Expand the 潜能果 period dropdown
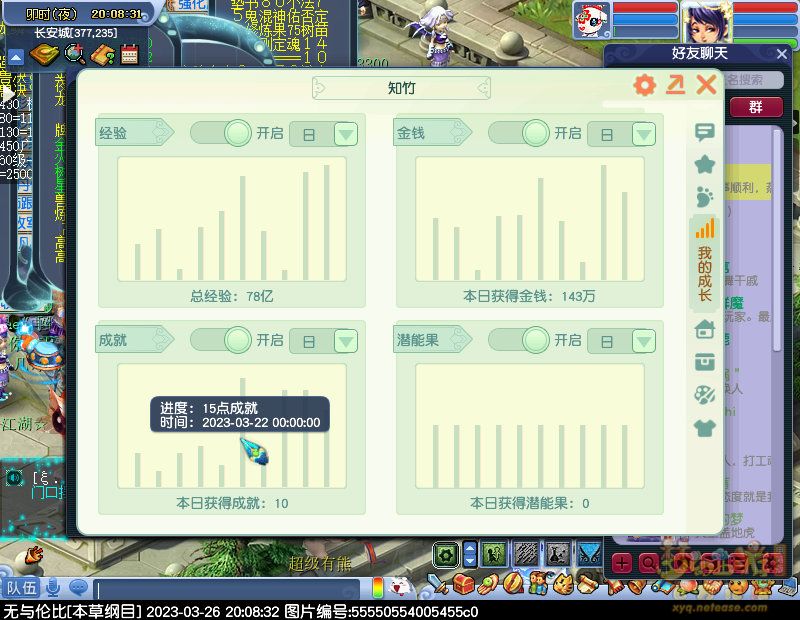The image size is (800, 620). (x=643, y=341)
